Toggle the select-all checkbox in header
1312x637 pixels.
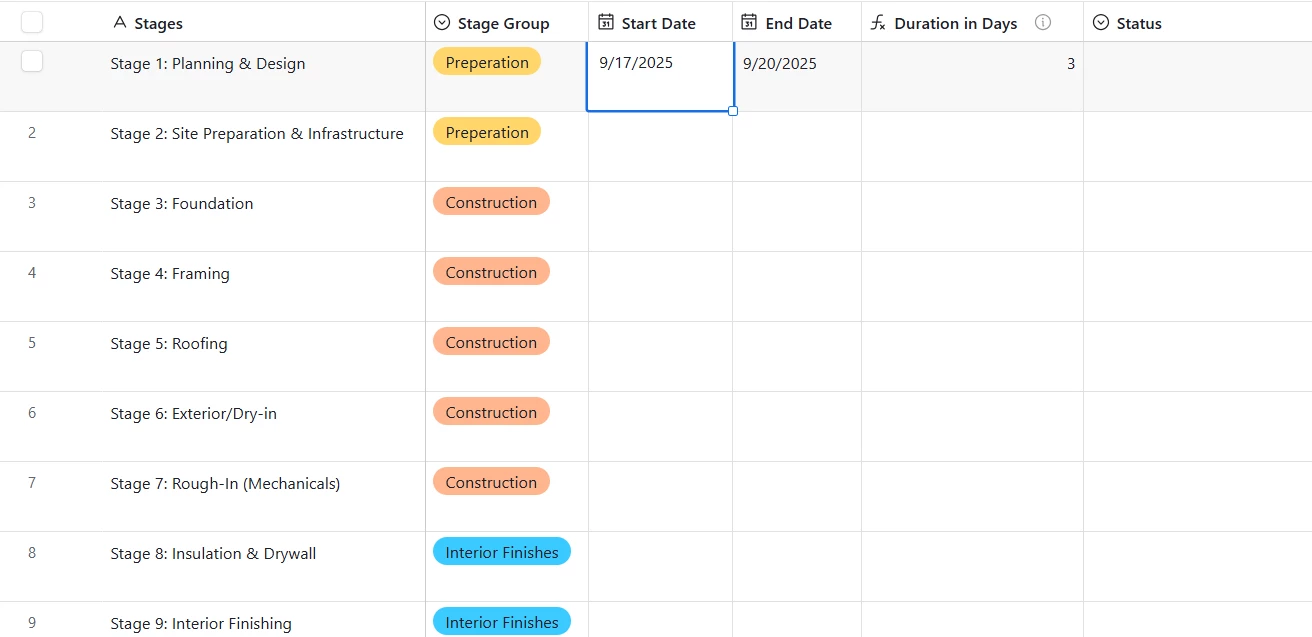click(32, 22)
